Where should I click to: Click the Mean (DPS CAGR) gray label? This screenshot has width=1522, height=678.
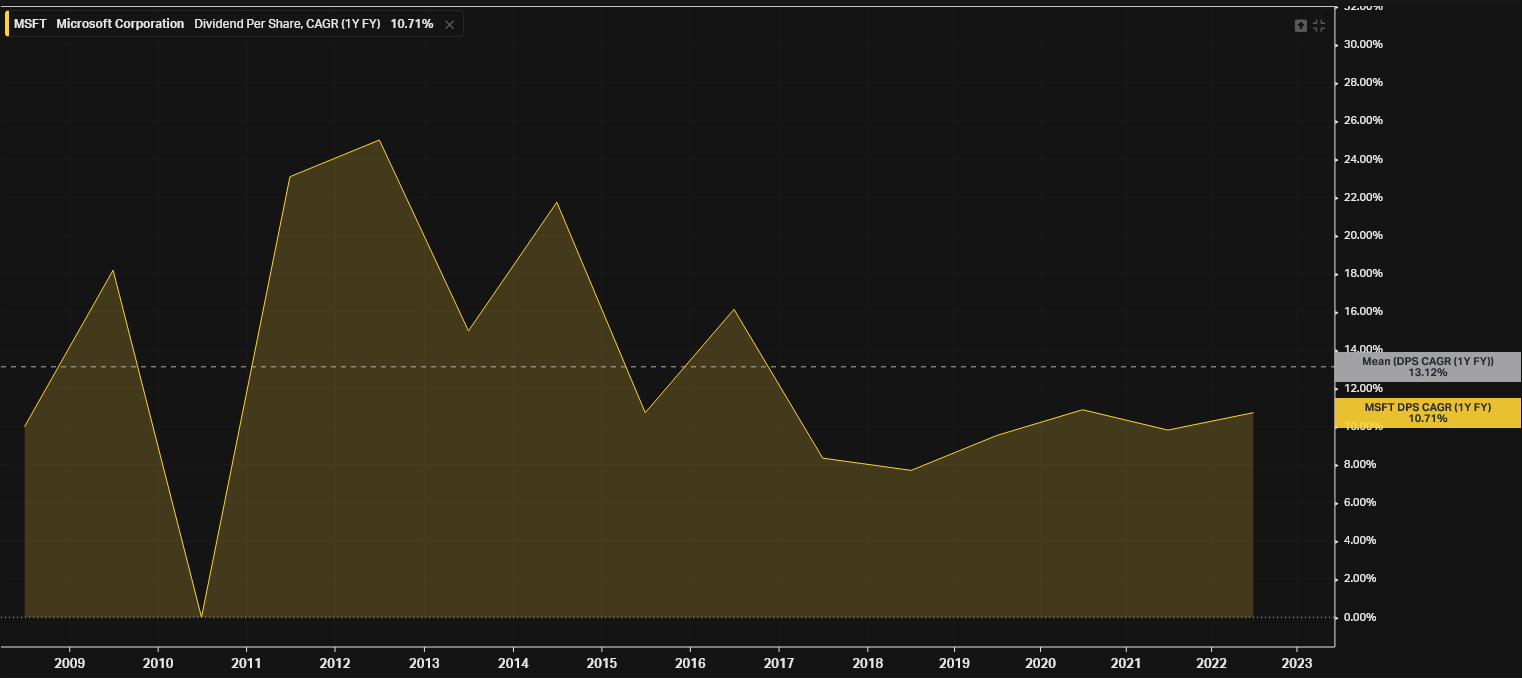pyautogui.click(x=1427, y=367)
